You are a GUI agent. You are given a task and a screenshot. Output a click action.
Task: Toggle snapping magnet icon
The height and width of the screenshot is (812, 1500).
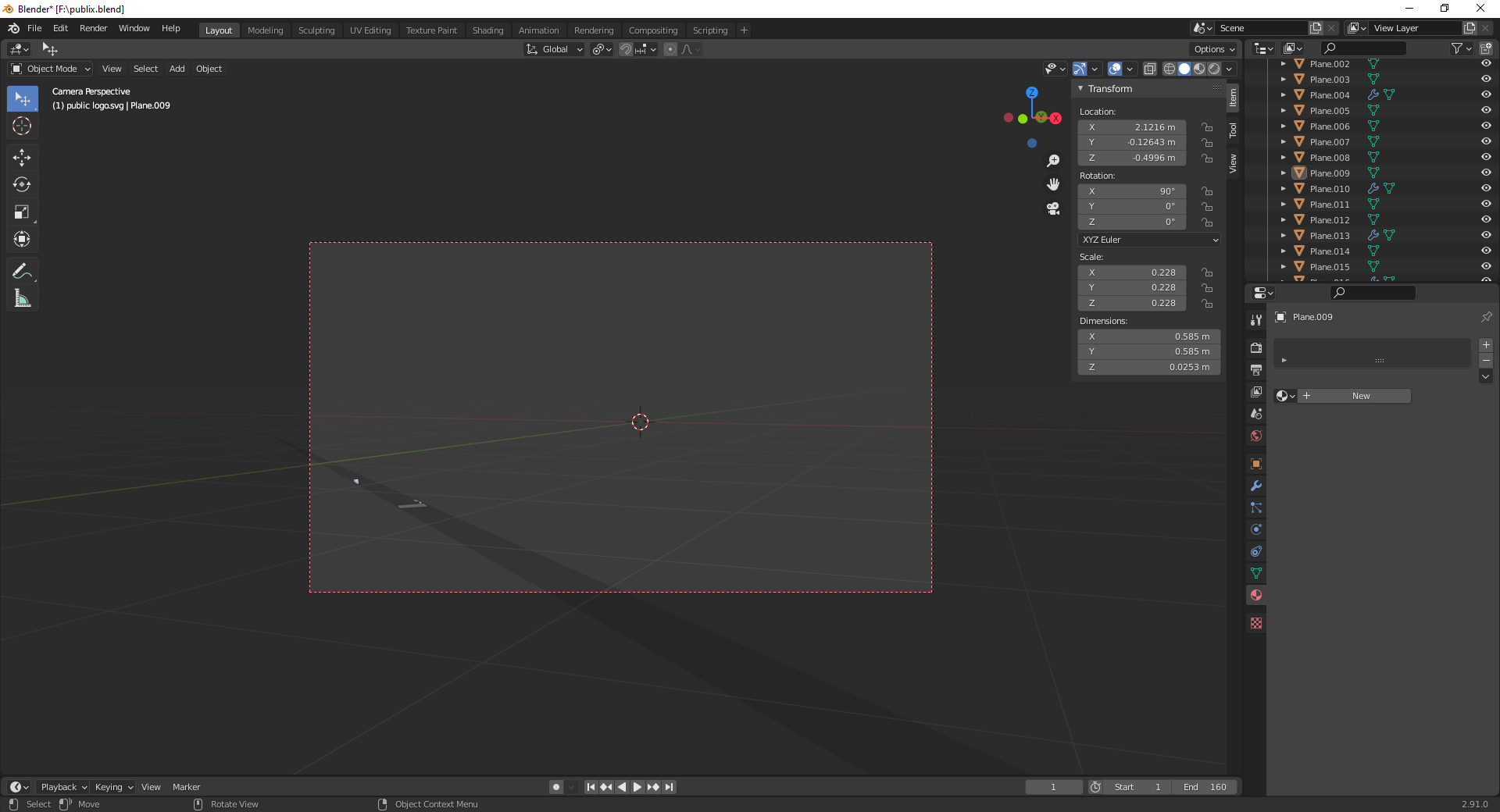[x=625, y=49]
